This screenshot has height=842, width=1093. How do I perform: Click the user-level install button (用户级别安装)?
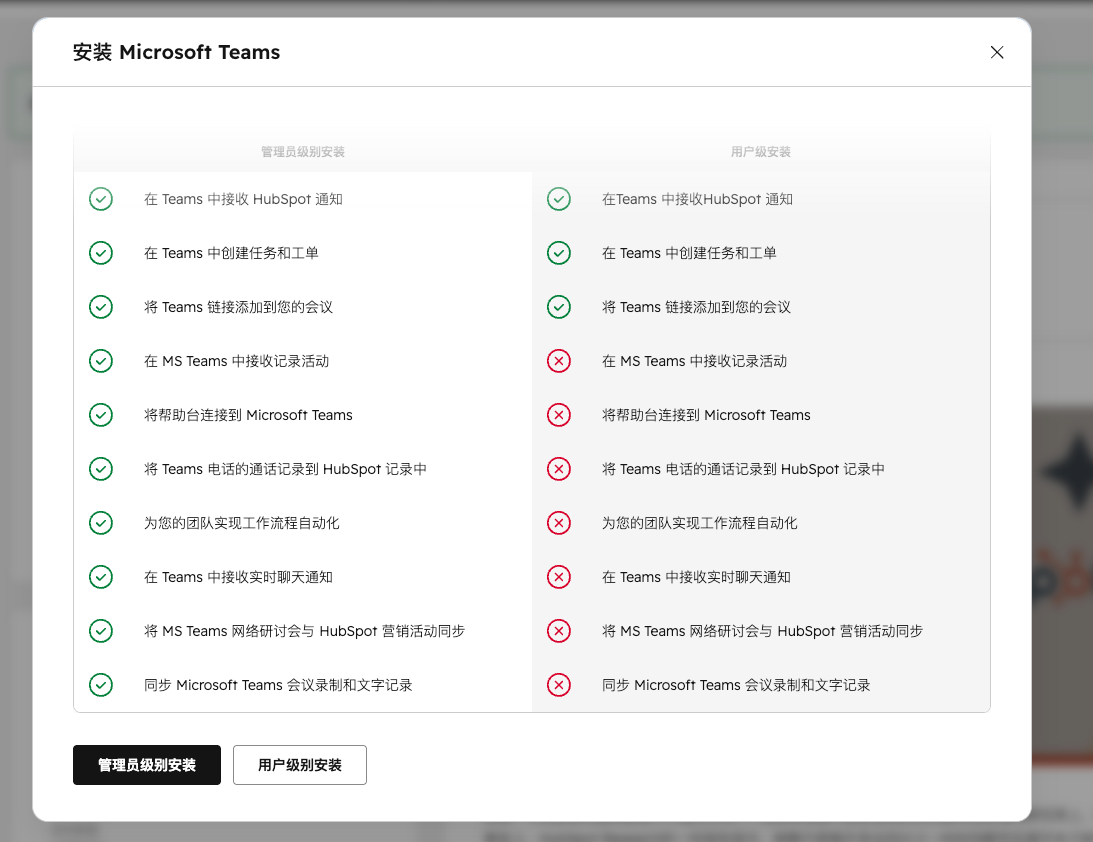[x=300, y=765]
